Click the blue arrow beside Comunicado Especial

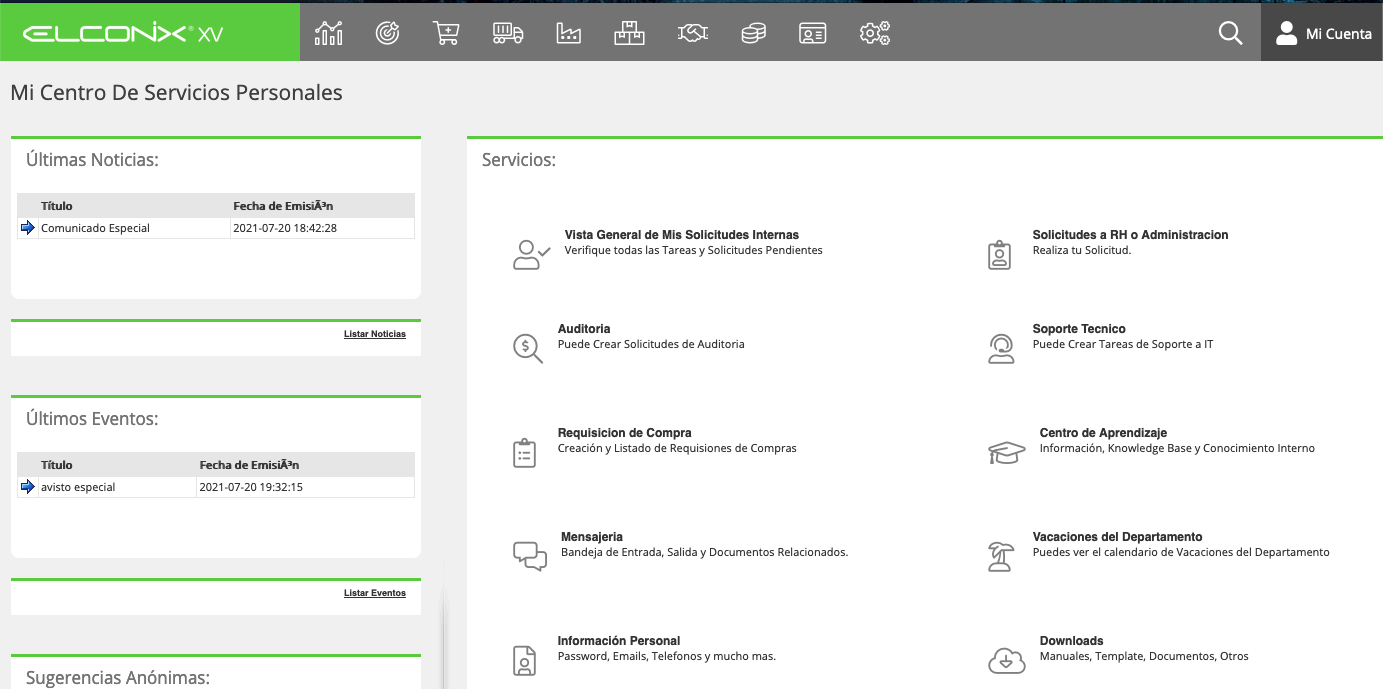[x=27, y=228]
